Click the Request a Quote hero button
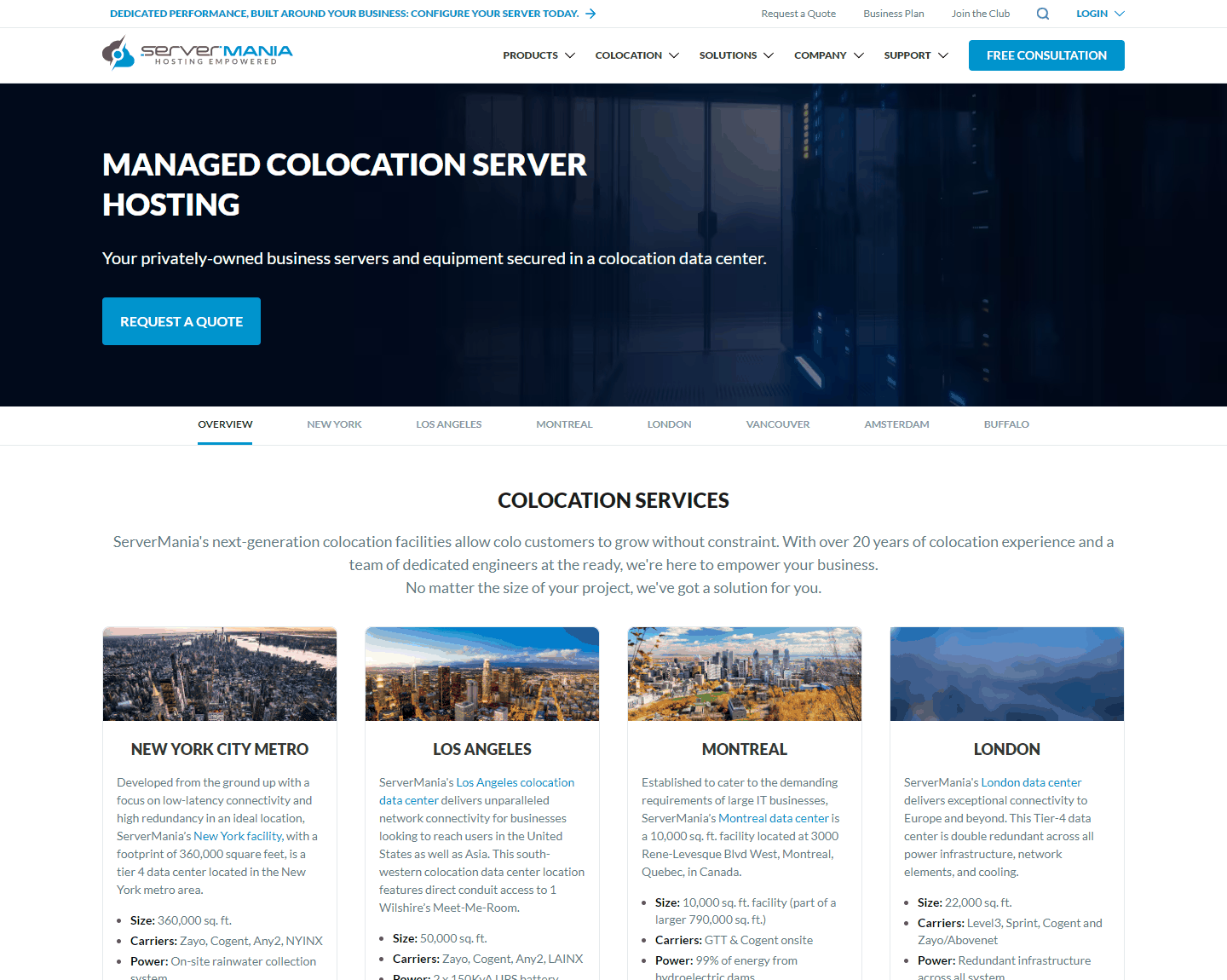 (x=181, y=321)
